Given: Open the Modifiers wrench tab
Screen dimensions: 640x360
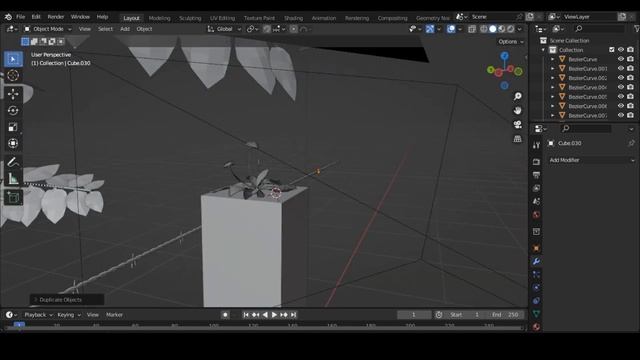Looking at the screenshot, I should [536, 261].
